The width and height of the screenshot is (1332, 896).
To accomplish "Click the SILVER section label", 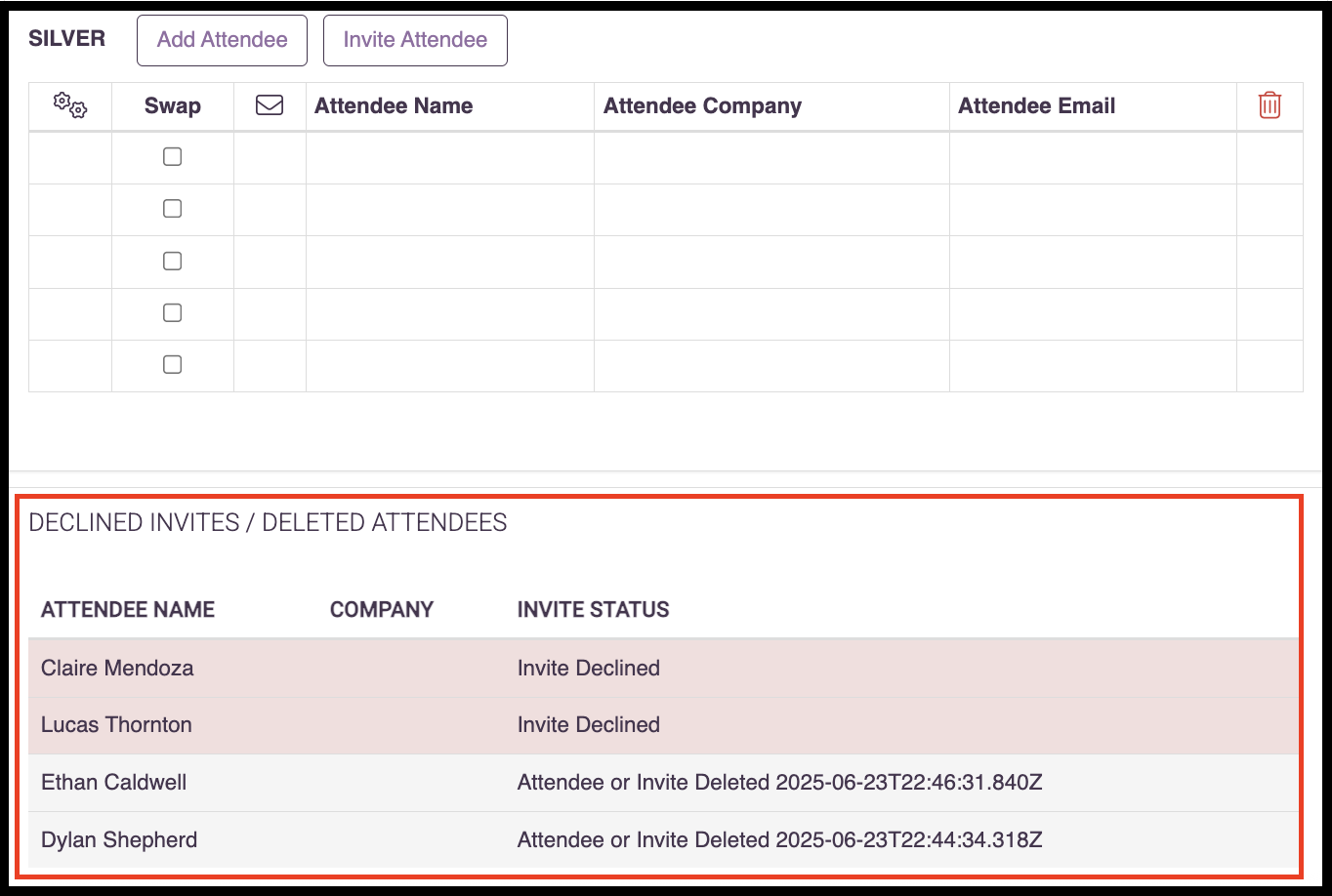I will [x=66, y=38].
